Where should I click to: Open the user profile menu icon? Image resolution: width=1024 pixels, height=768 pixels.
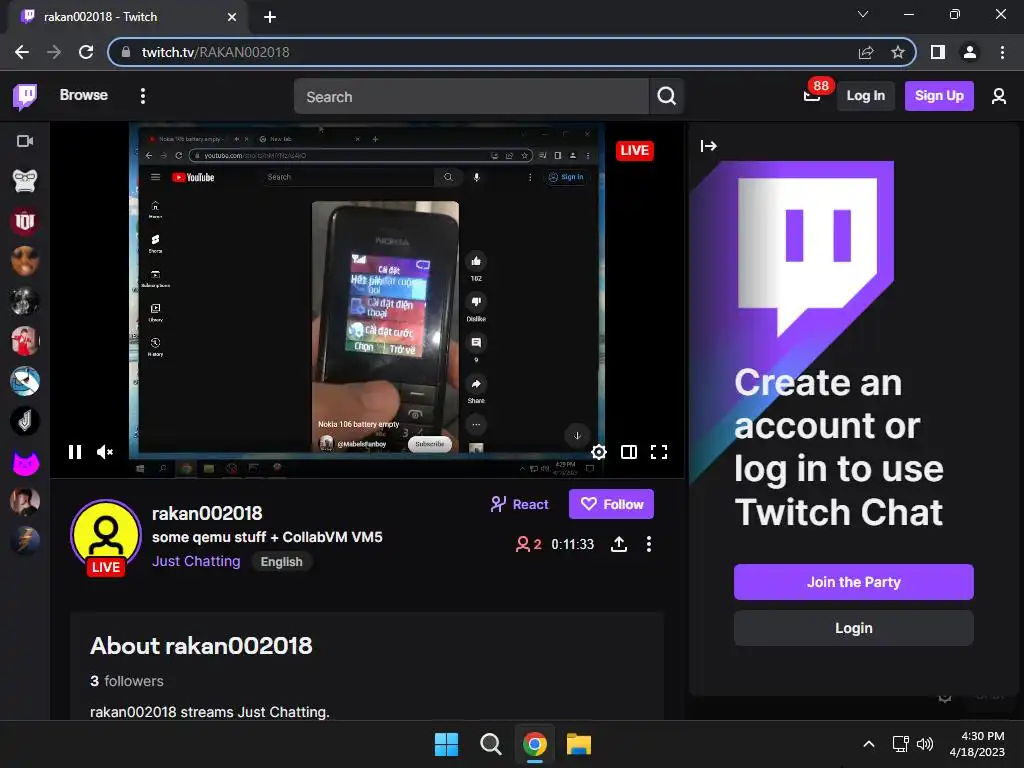point(999,97)
